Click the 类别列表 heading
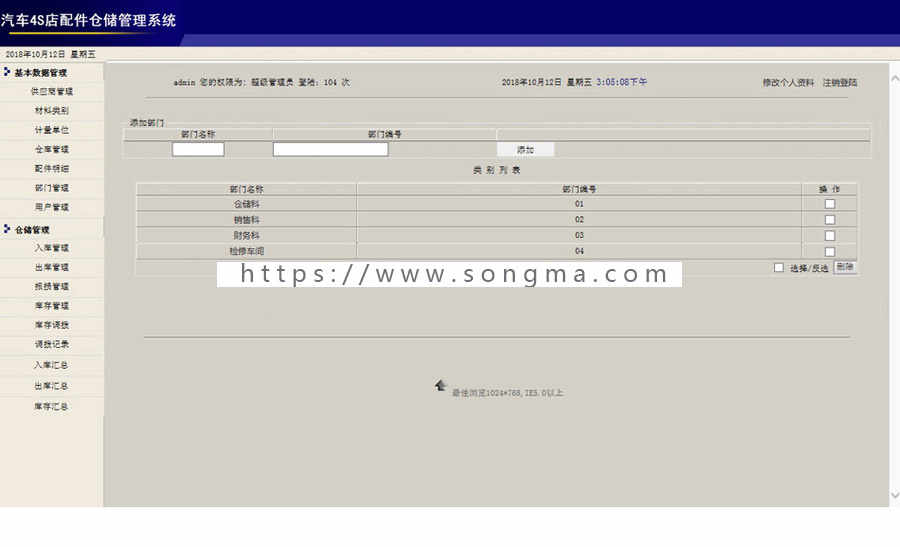Screen dimensions: 900x547 (496, 170)
